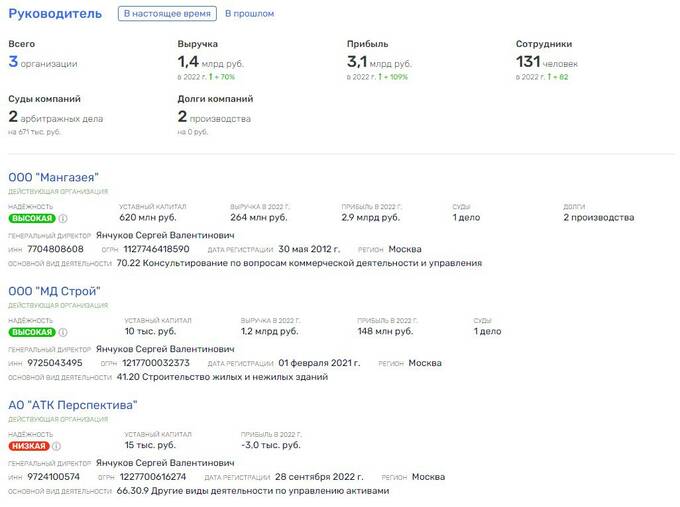Image resolution: width=680 pixels, height=507 pixels.
Task: Click ИНН 9725043495 of МД Строй
Action: [56, 363]
